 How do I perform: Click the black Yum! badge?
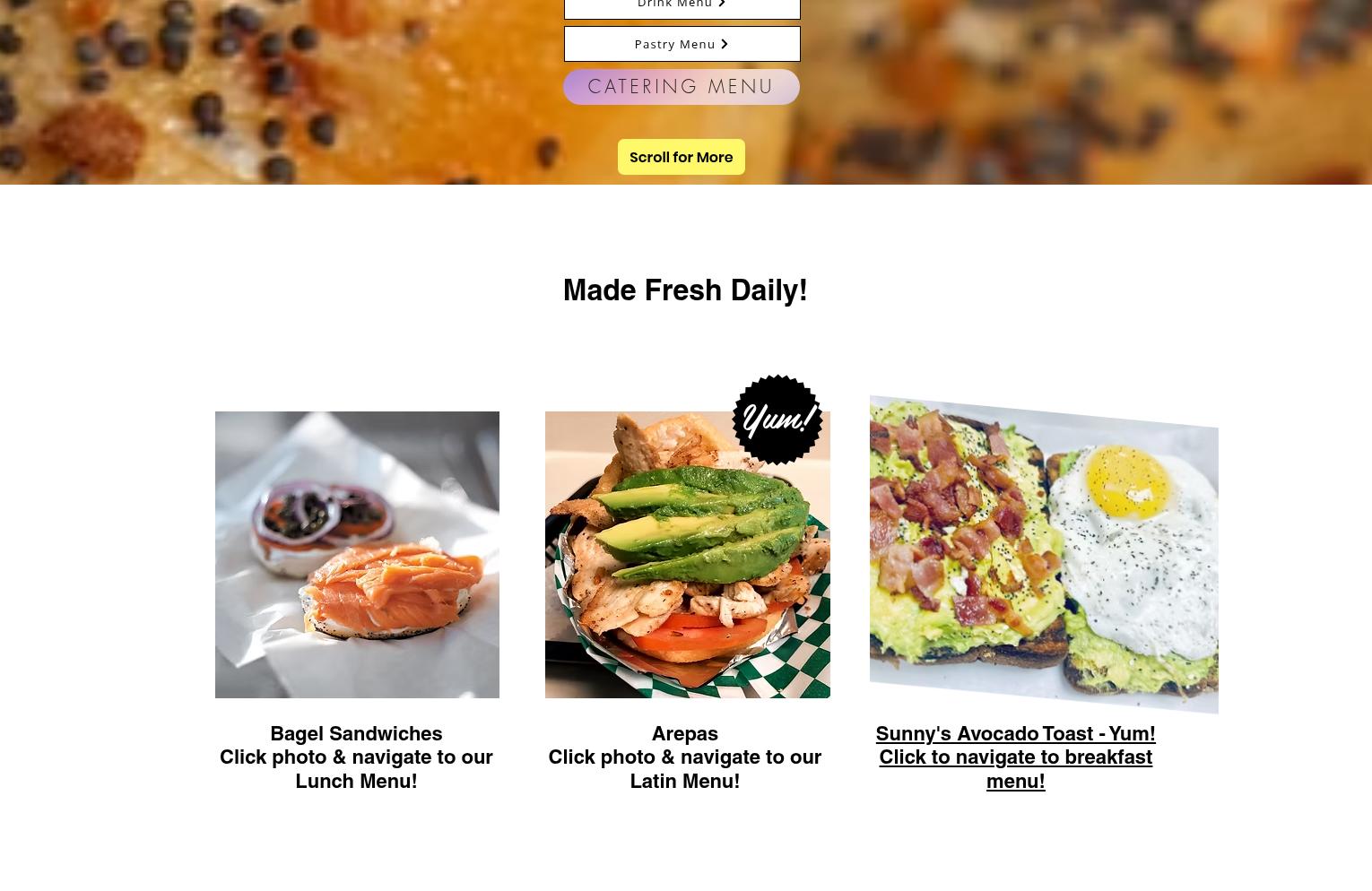(x=777, y=420)
